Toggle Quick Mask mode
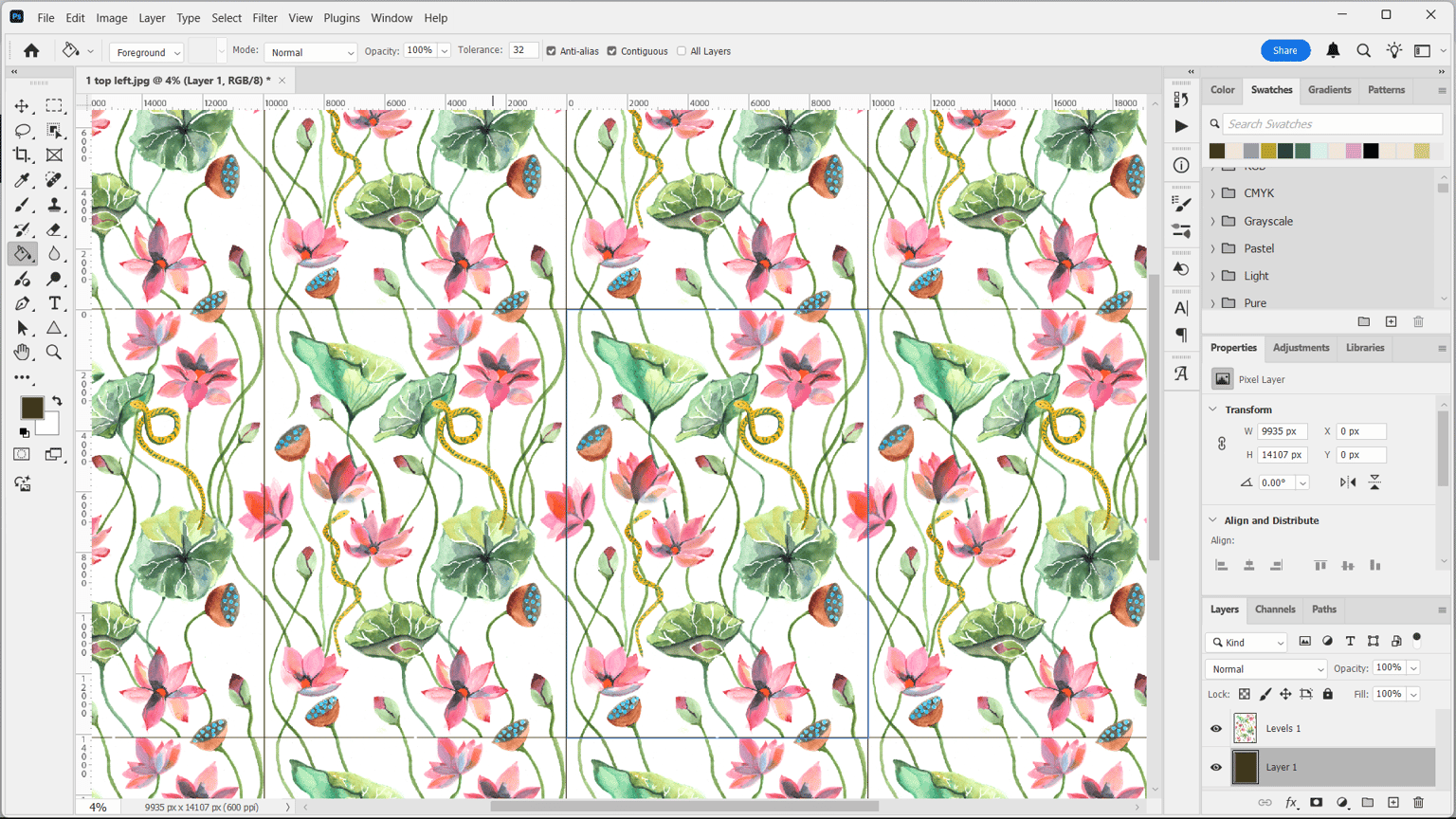Image resolution: width=1456 pixels, height=819 pixels. (22, 455)
